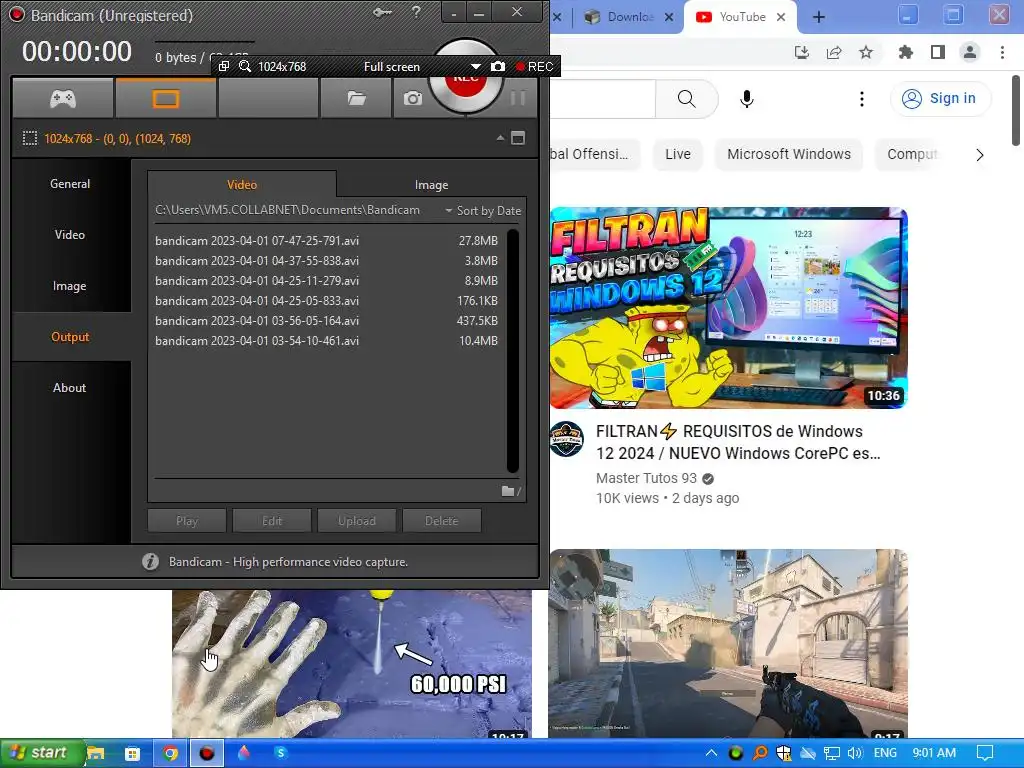Open Chrome three-dot menu

(x=1002, y=52)
